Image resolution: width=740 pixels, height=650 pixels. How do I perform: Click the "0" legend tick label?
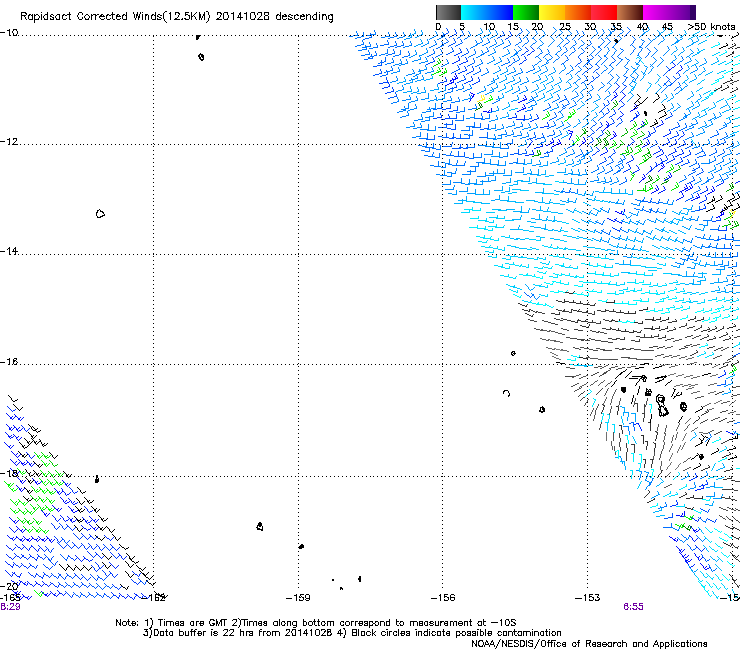click(438, 26)
